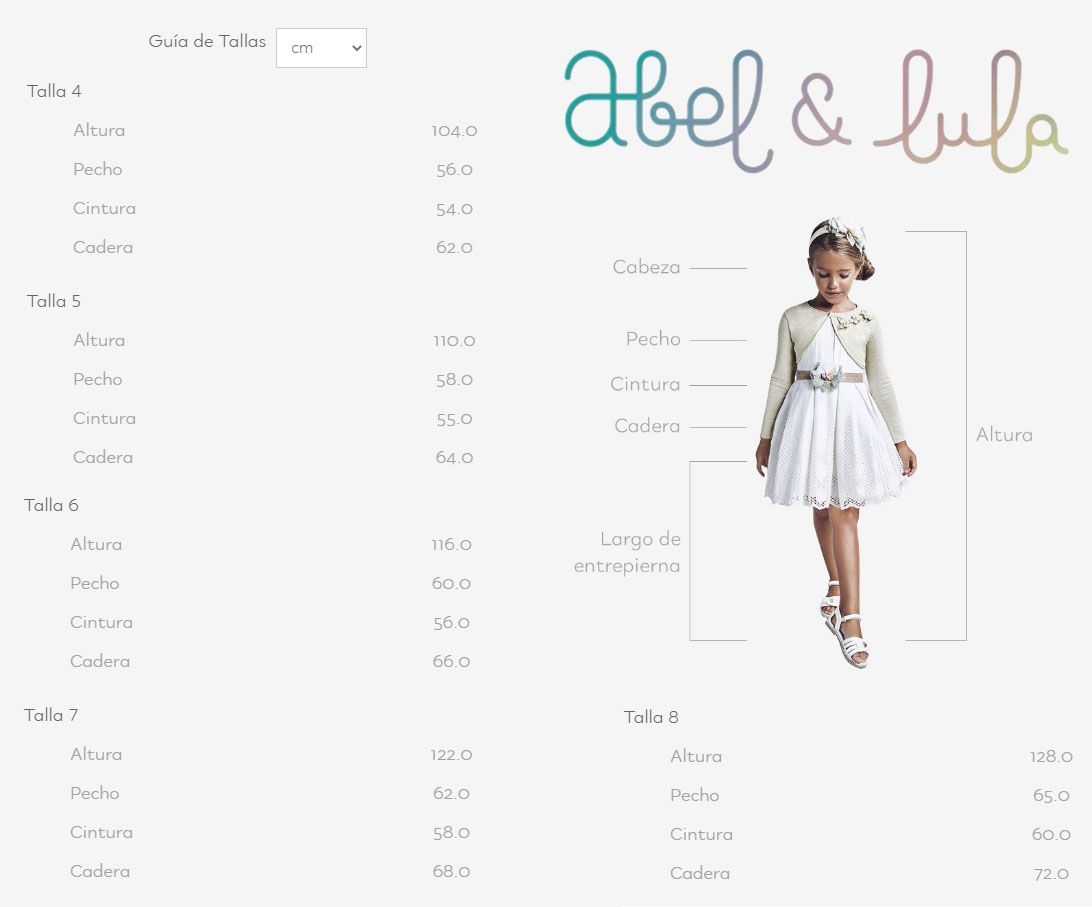
Task: Click the girl model image
Action: [x=836, y=442]
